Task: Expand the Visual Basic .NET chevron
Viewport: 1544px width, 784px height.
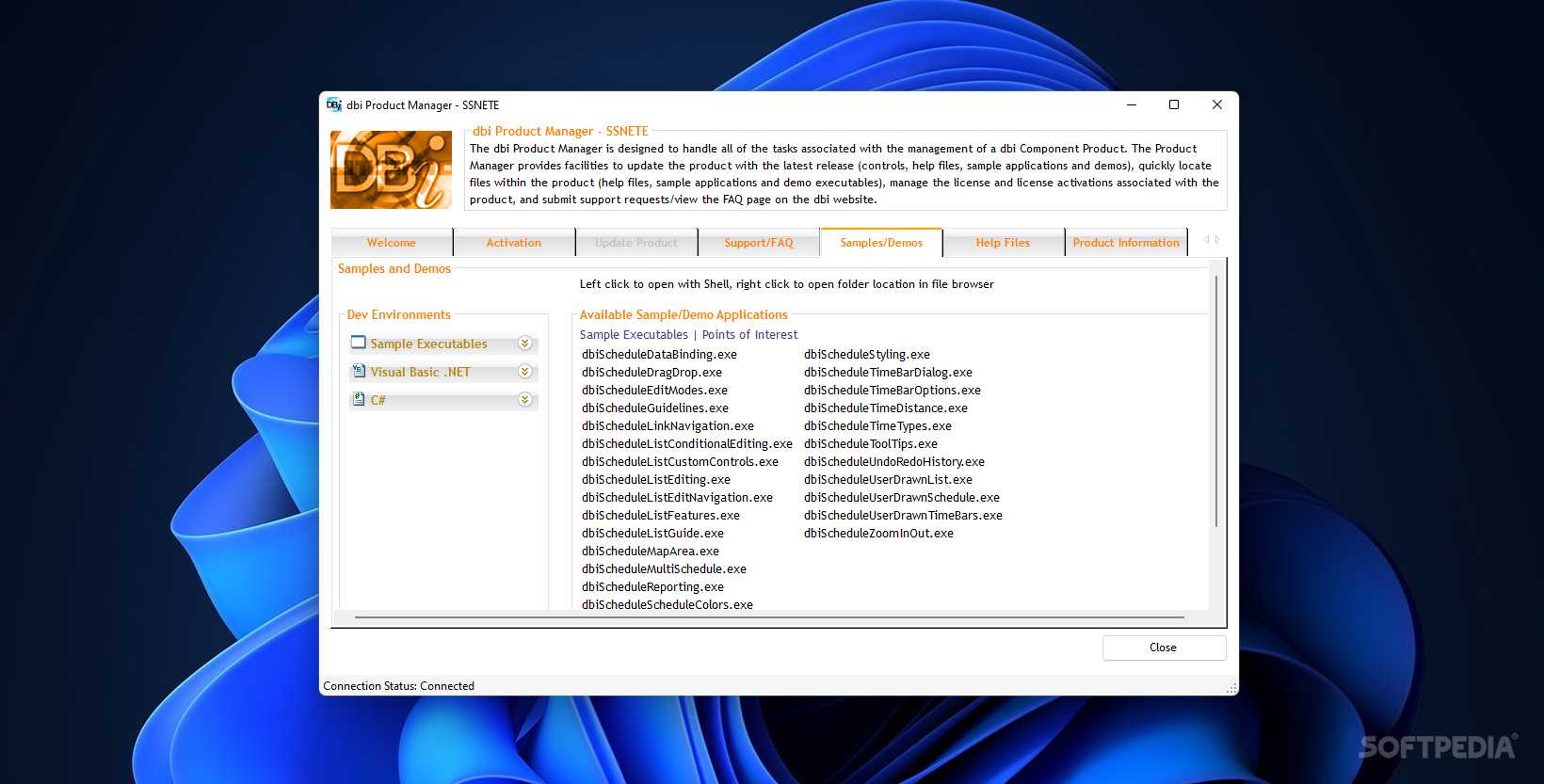Action: click(x=525, y=372)
